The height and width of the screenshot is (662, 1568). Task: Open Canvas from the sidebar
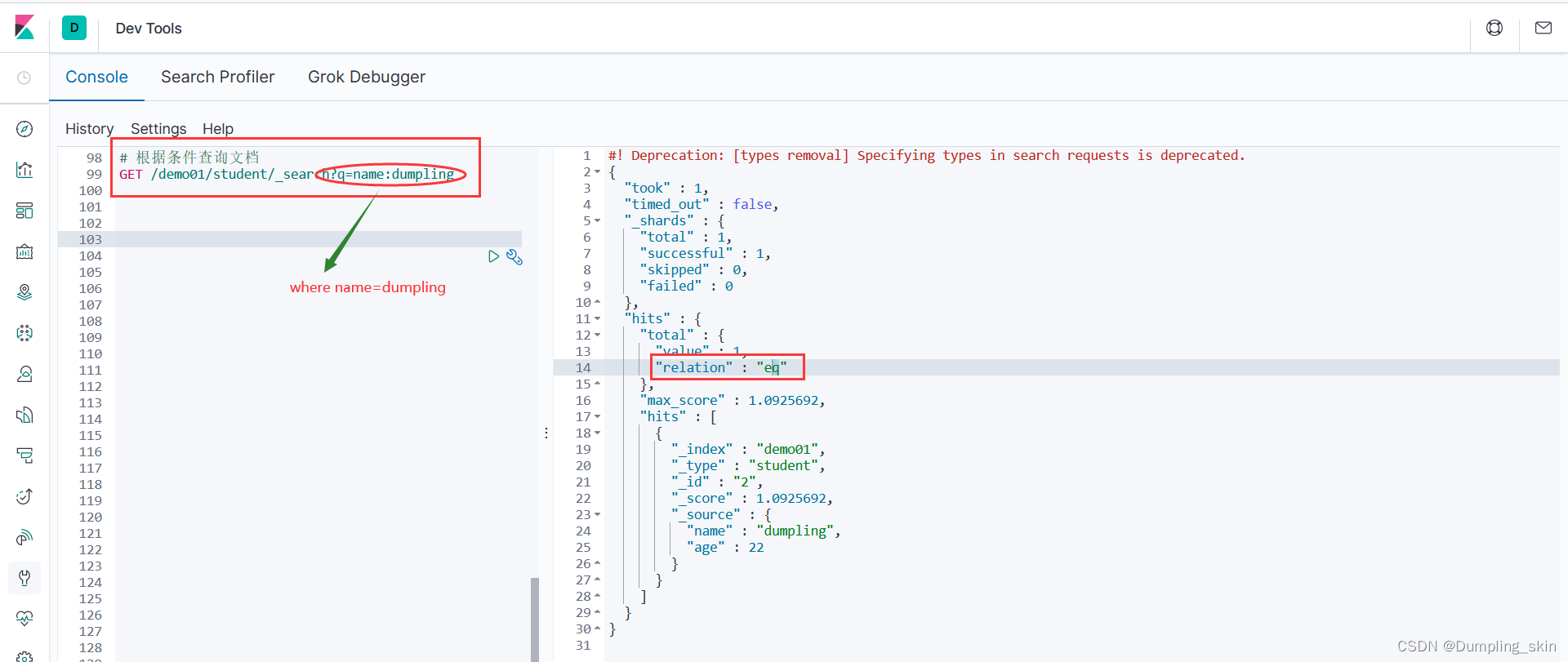click(x=24, y=251)
